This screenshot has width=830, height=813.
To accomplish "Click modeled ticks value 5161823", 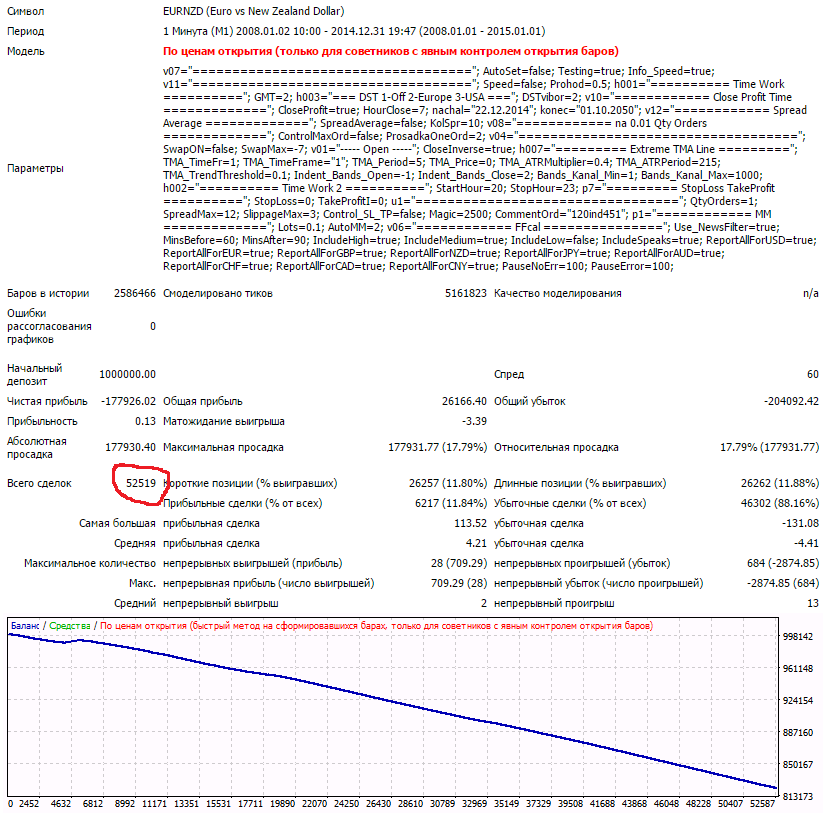I will (466, 293).
